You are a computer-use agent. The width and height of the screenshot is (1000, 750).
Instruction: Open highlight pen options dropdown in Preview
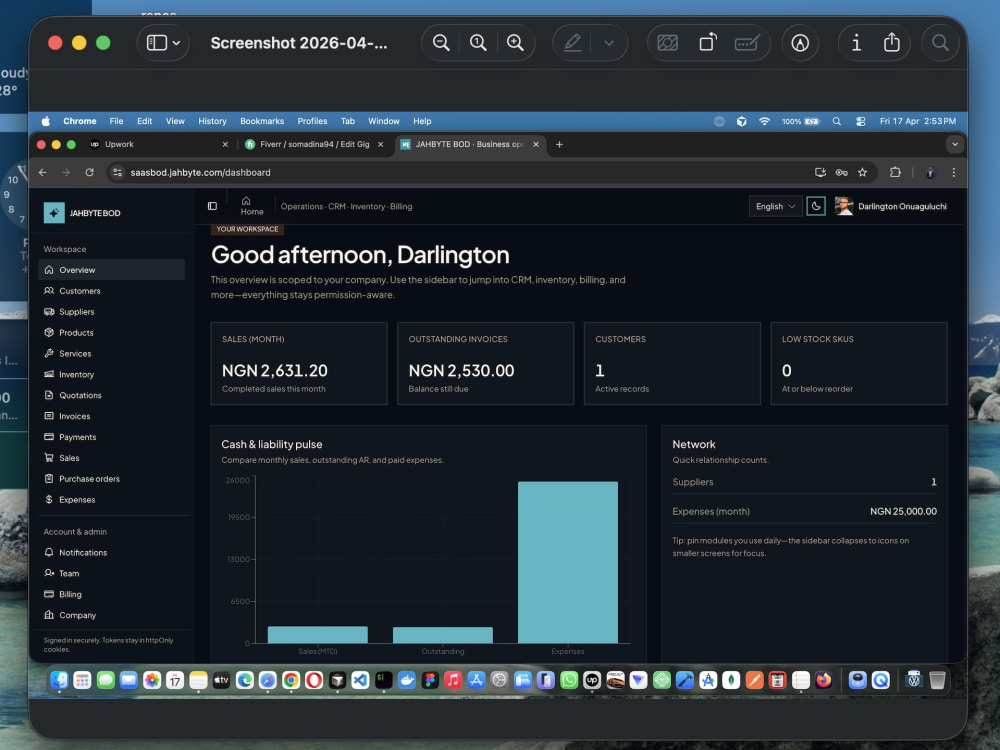[609, 43]
